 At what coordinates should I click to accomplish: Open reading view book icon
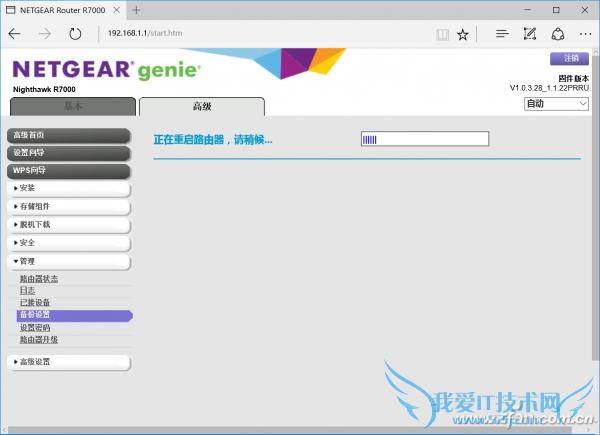pyautogui.click(x=442, y=34)
